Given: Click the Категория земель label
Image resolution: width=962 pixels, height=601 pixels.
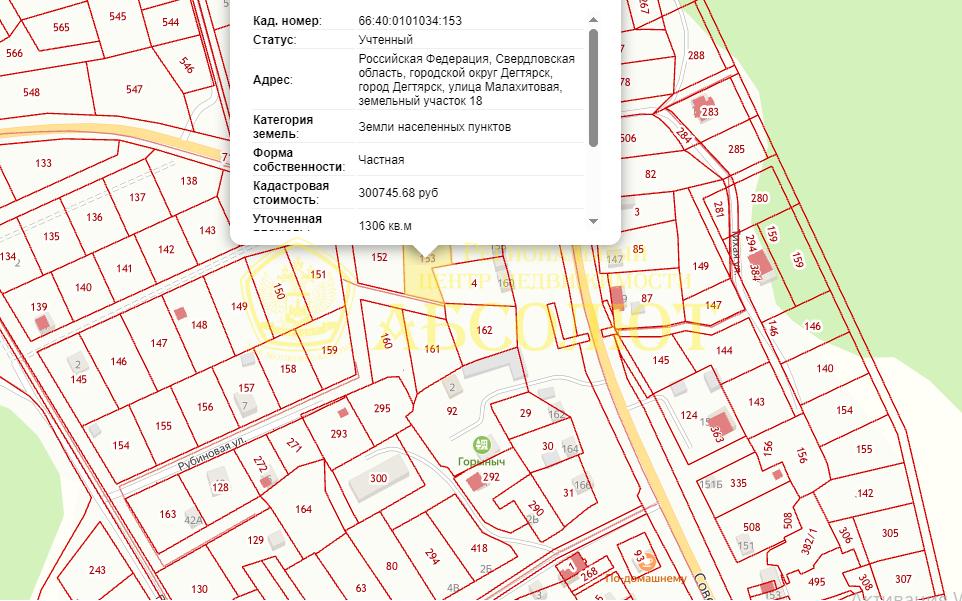Looking at the screenshot, I should pos(283,127).
